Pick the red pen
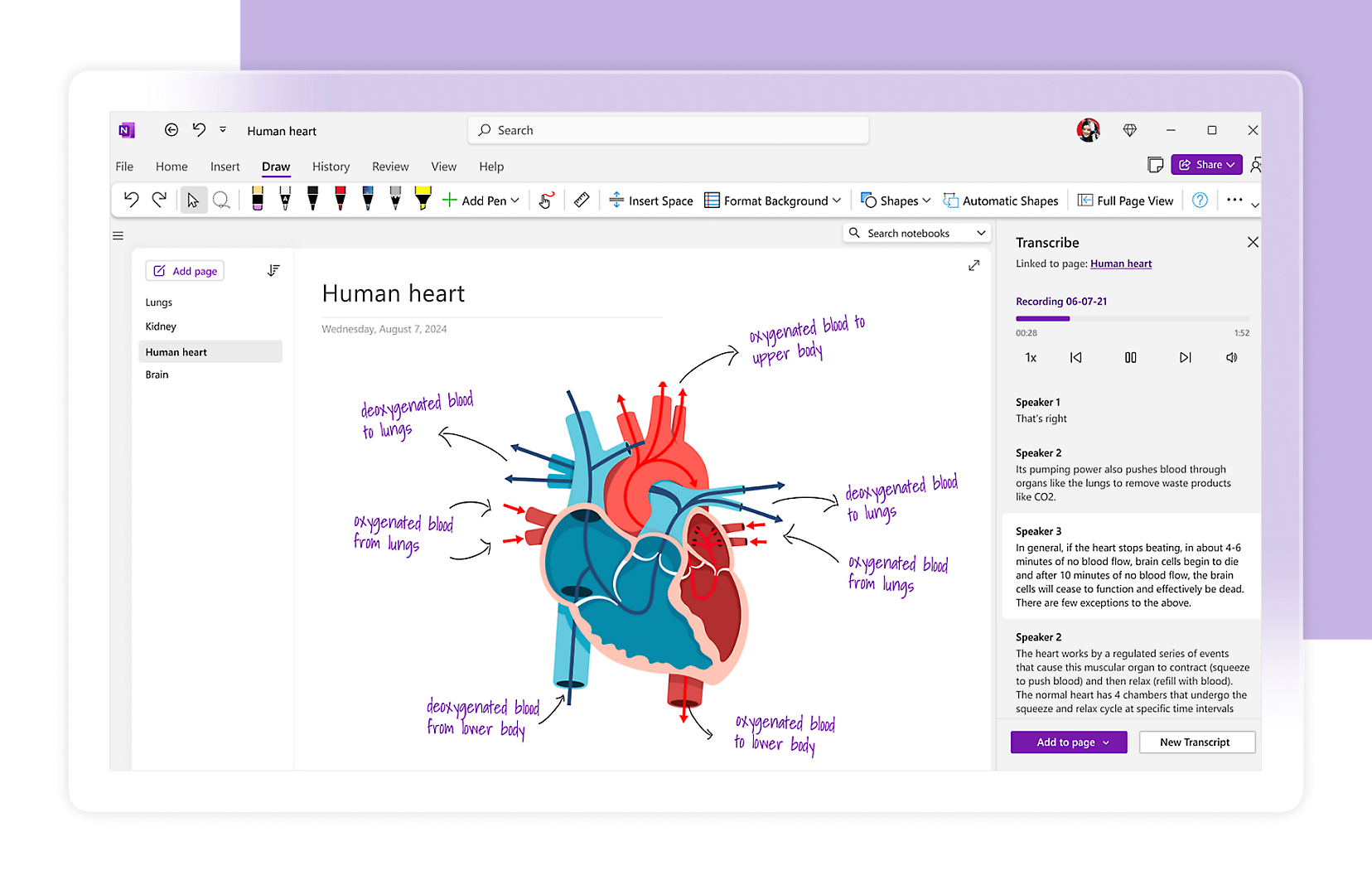The width and height of the screenshot is (1372, 880). pos(341,199)
